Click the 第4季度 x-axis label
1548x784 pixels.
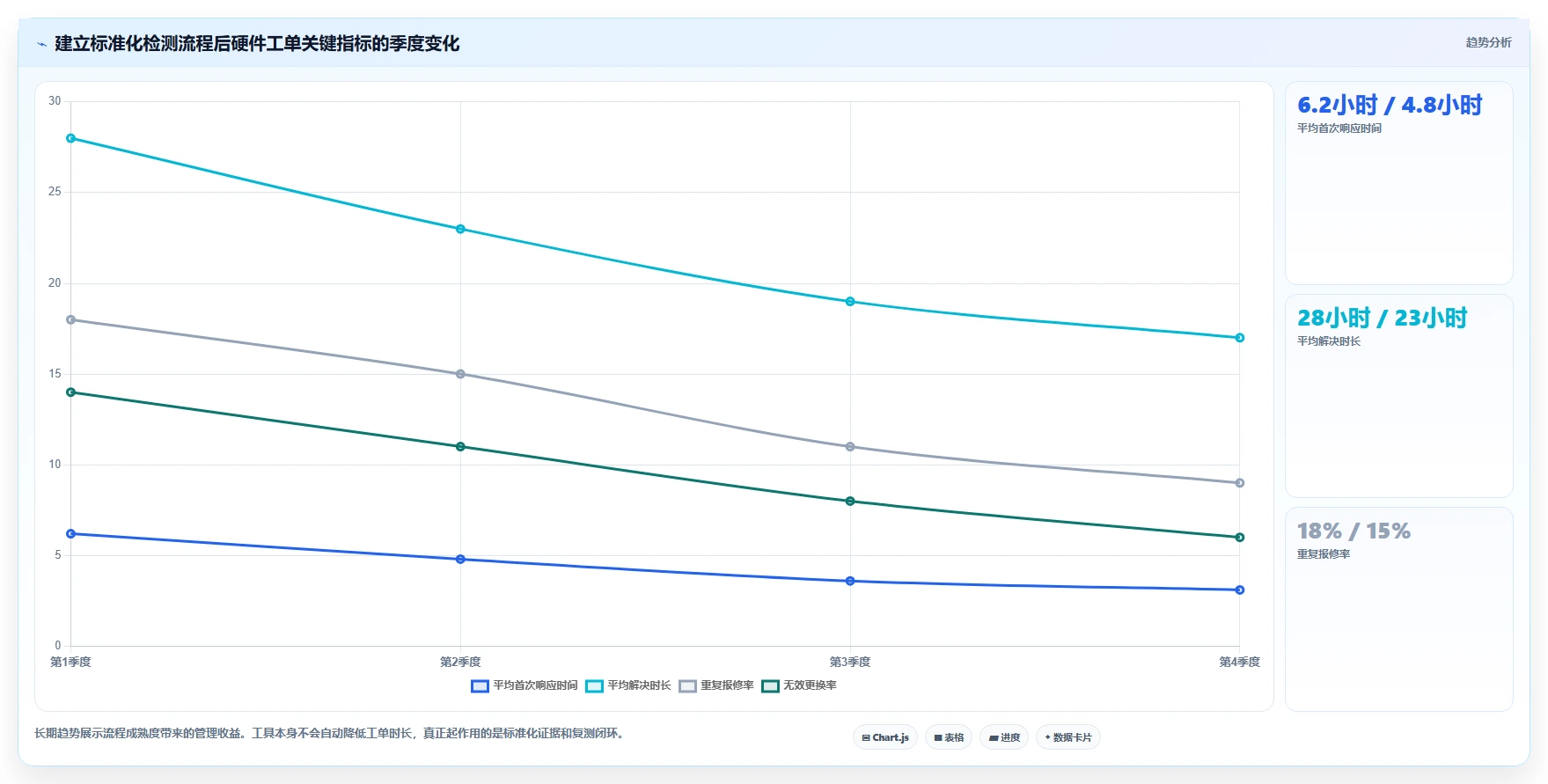1240,662
